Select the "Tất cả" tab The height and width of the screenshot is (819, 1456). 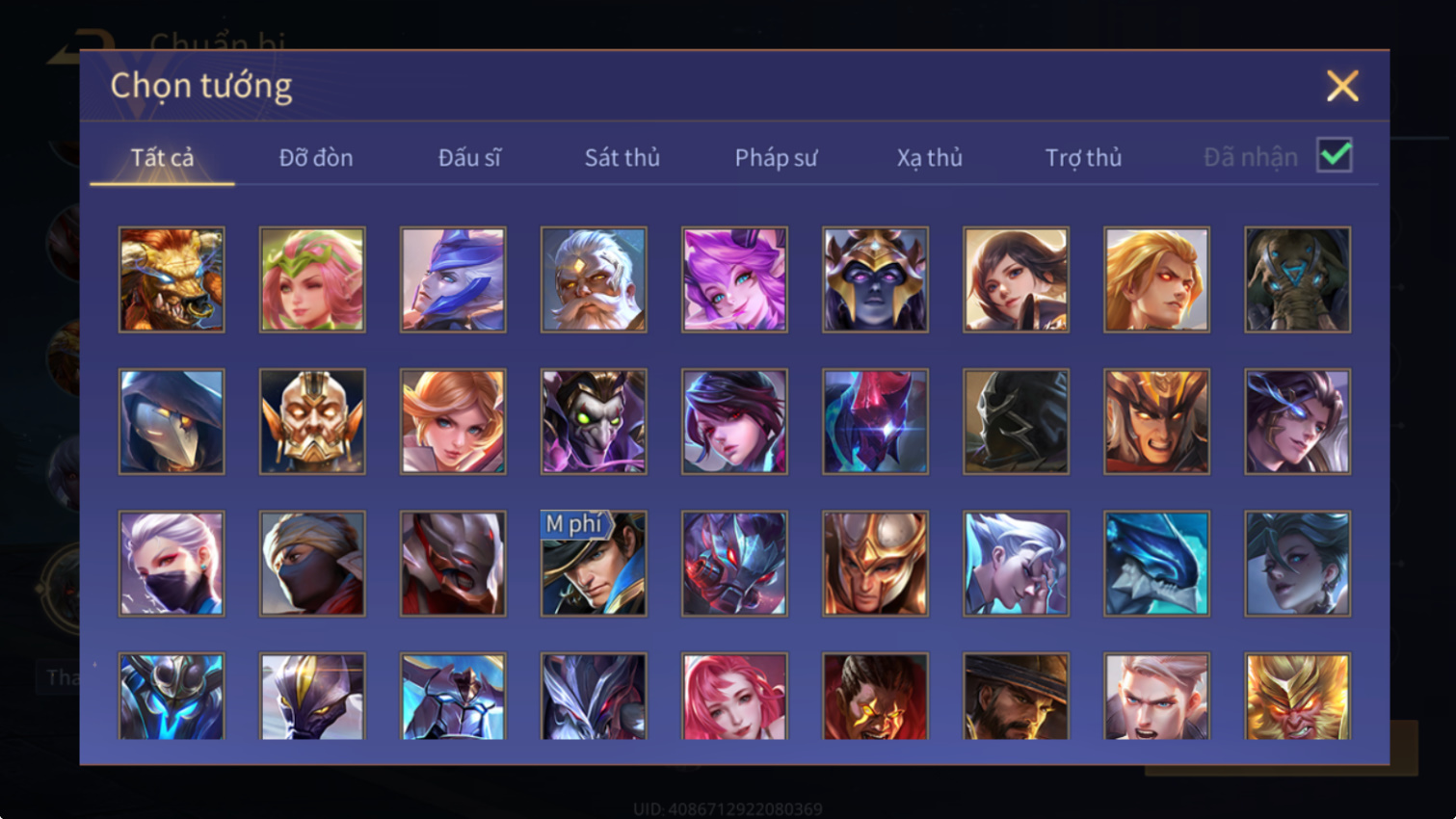tap(162, 157)
